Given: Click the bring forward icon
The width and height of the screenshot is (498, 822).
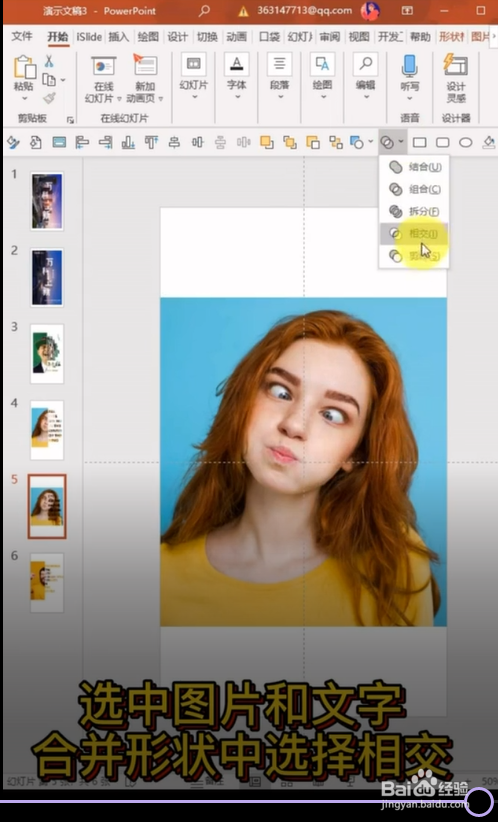Looking at the screenshot, I should pyautogui.click(x=267, y=142).
